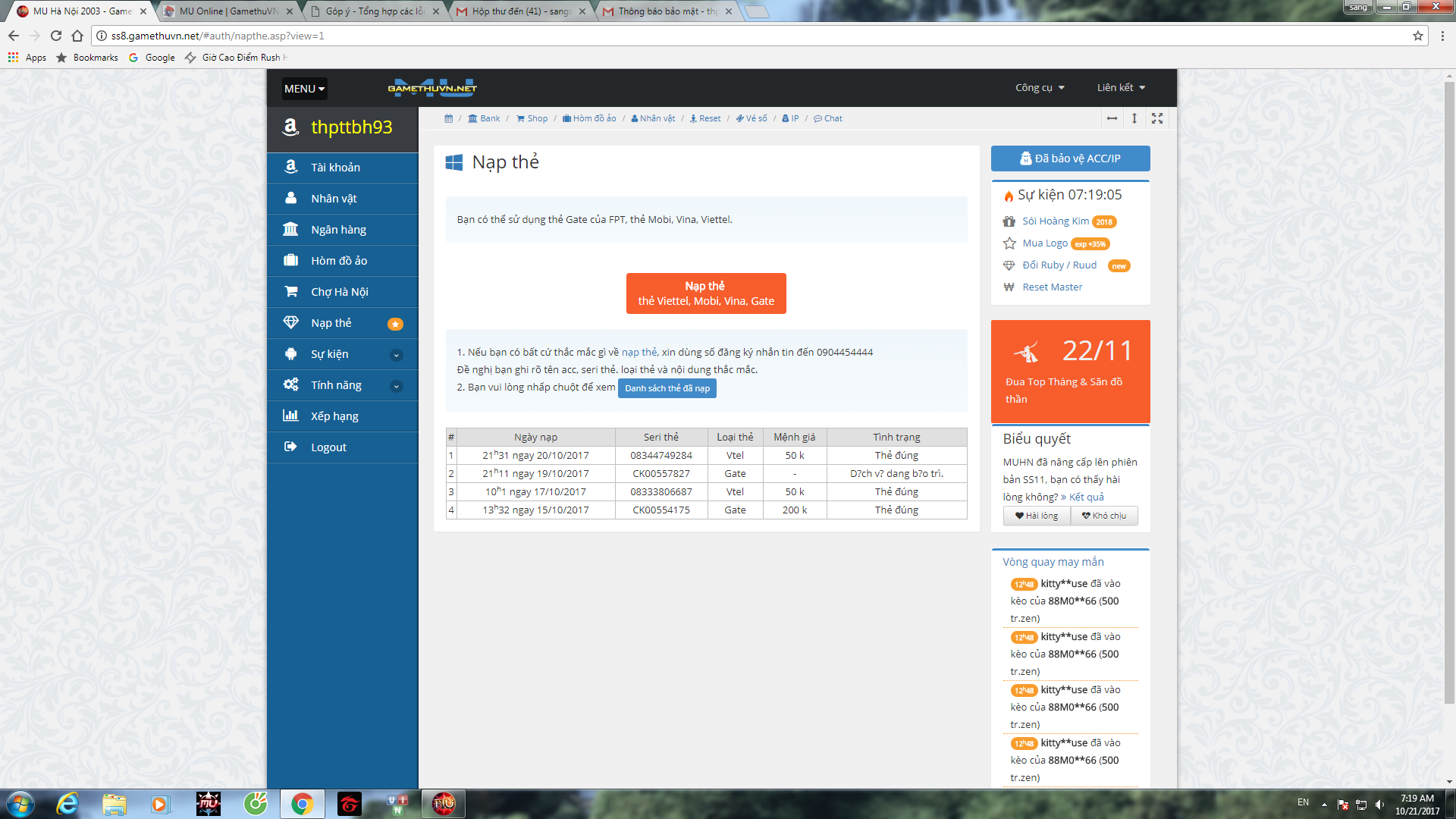1456x819 pixels.
Task: Expand Tính năng sidebar submenu
Action: coord(396,386)
